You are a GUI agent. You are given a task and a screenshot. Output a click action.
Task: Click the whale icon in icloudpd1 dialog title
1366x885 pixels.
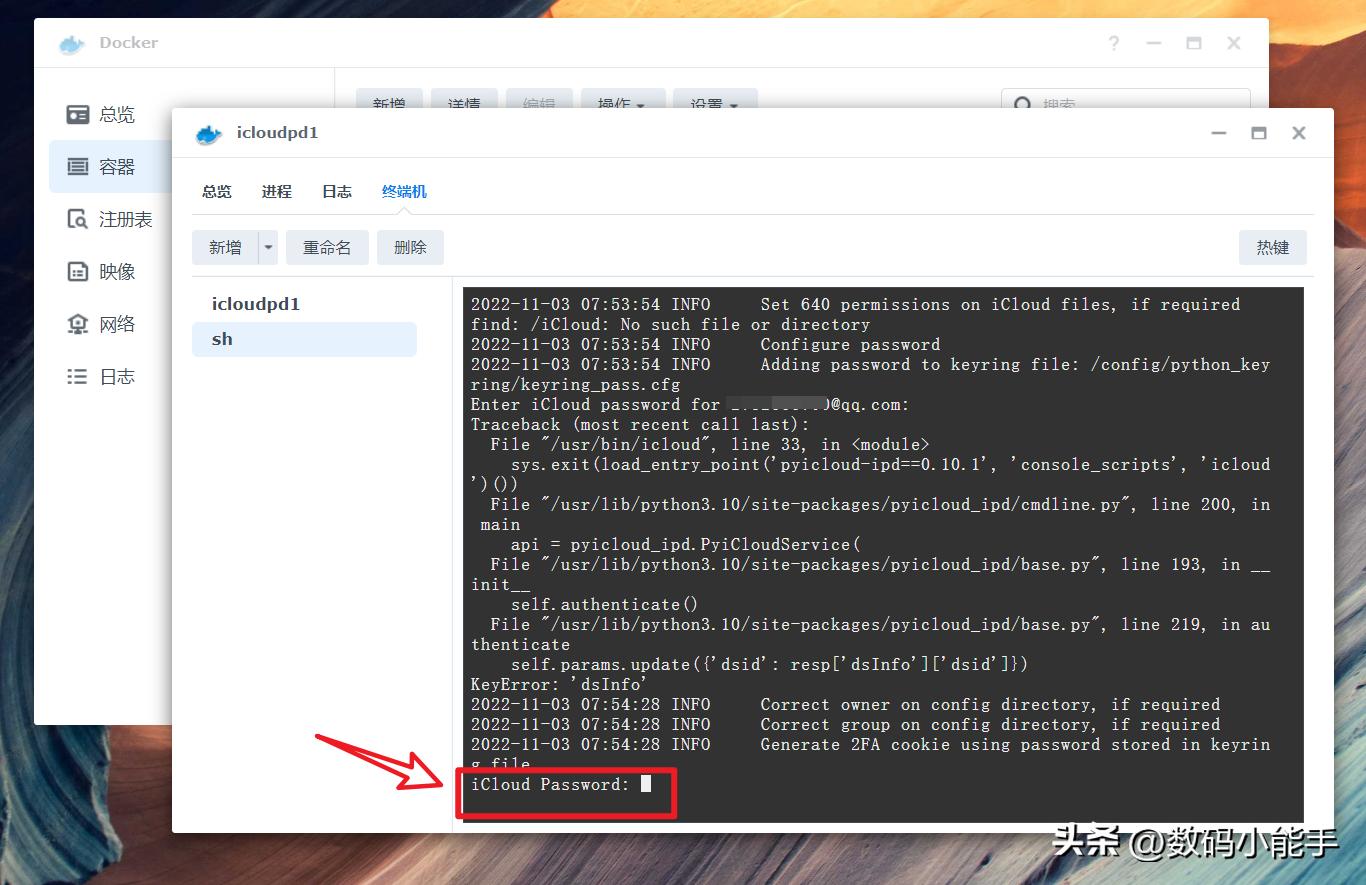[x=207, y=133]
